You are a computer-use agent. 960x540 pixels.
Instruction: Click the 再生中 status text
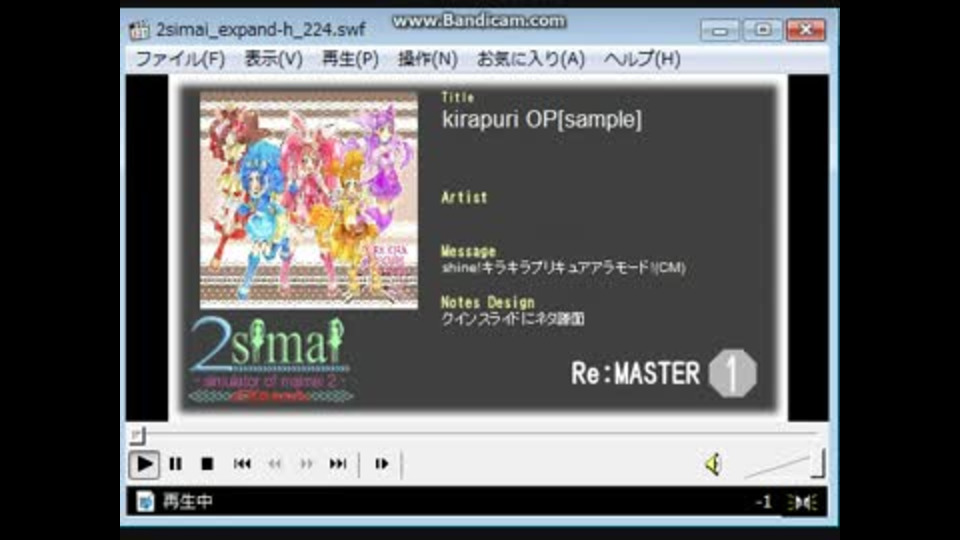point(187,502)
